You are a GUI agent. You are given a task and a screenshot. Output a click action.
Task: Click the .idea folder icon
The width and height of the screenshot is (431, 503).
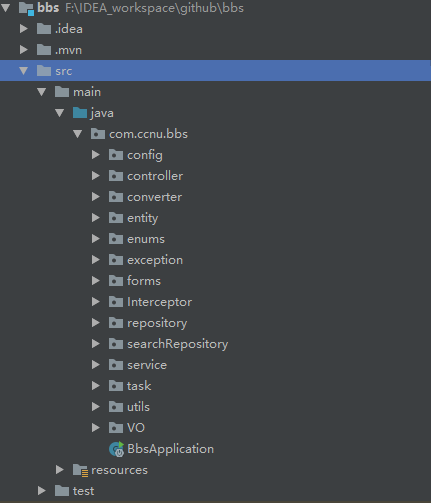click(x=44, y=29)
